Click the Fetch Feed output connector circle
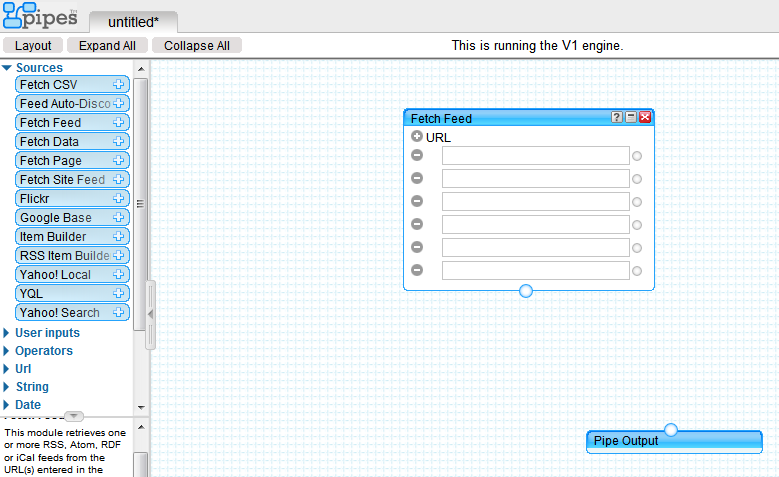779x477 pixels. click(526, 291)
